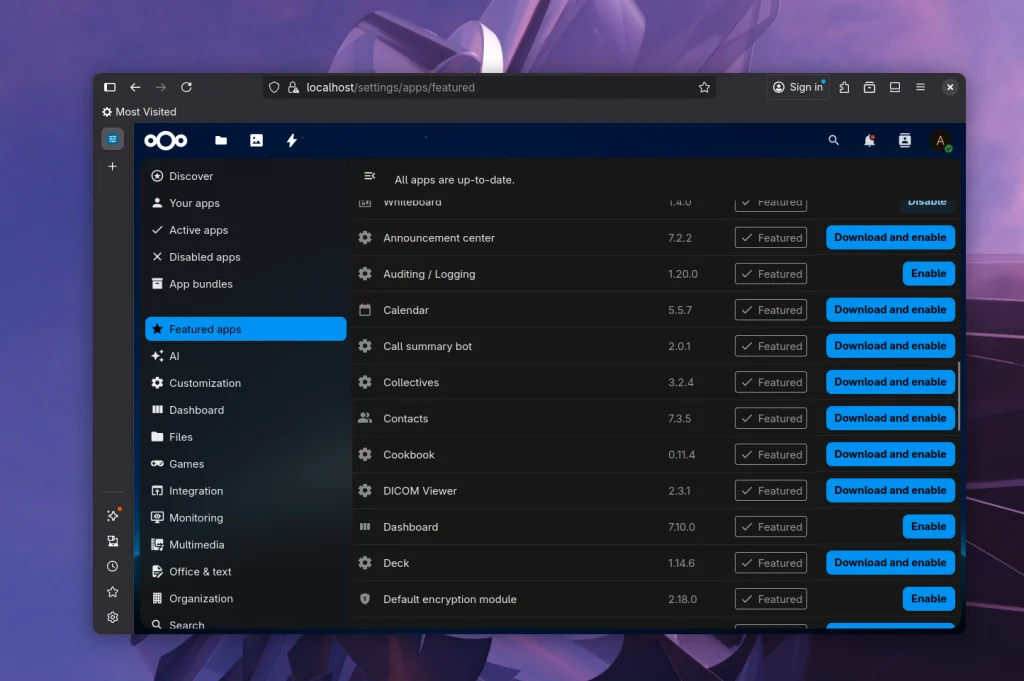The height and width of the screenshot is (681, 1024).
Task: Open tracking protection shield icon
Action: (x=274, y=87)
